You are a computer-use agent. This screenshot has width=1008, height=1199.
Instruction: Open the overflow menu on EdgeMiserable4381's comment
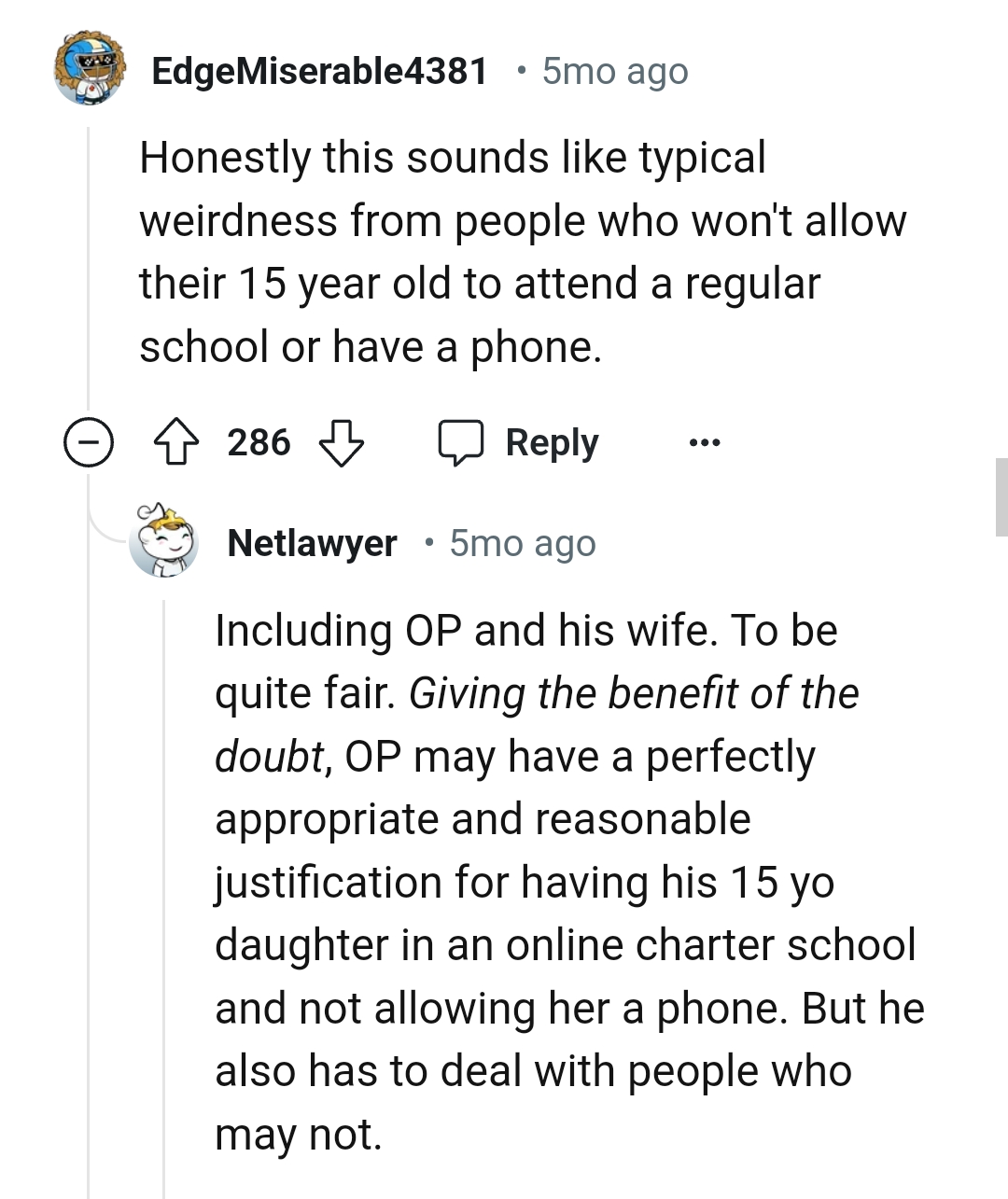pyautogui.click(x=705, y=442)
